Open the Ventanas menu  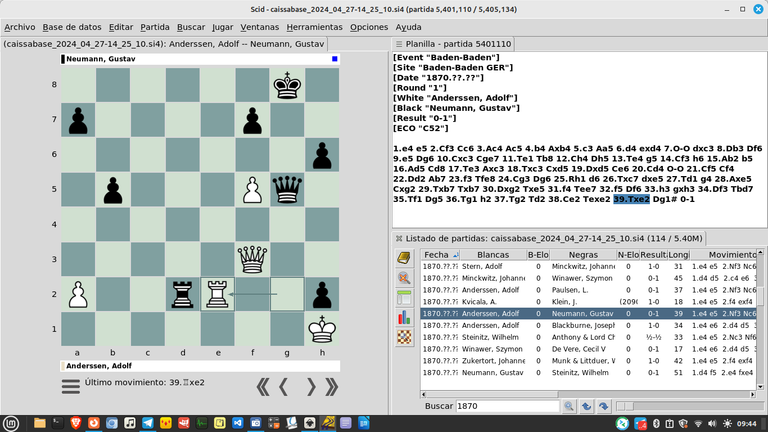(260, 27)
